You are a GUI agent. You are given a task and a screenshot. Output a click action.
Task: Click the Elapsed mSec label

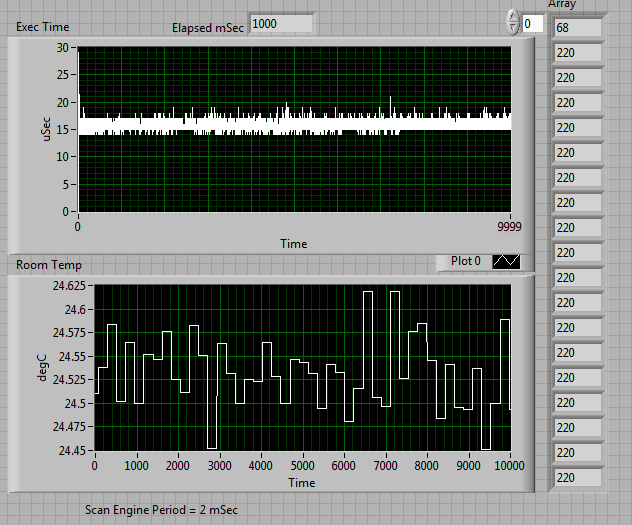(208, 28)
